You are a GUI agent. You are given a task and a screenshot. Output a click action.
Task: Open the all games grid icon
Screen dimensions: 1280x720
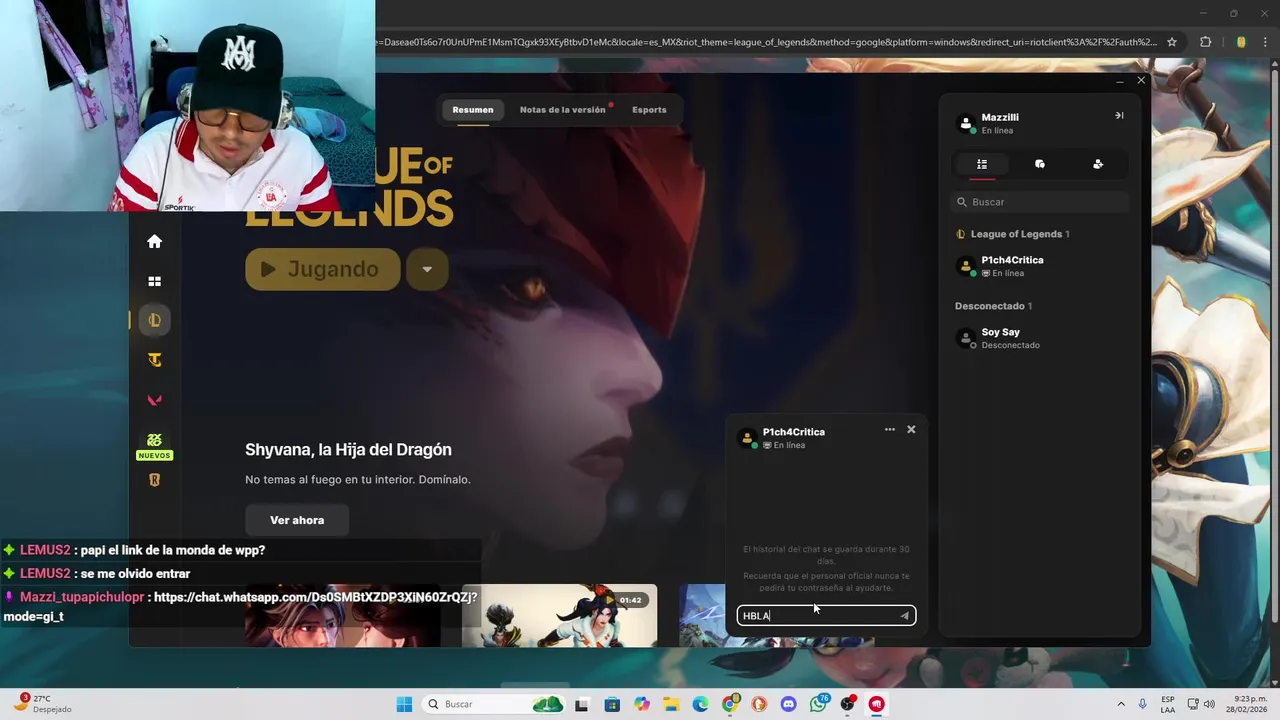[x=154, y=281]
